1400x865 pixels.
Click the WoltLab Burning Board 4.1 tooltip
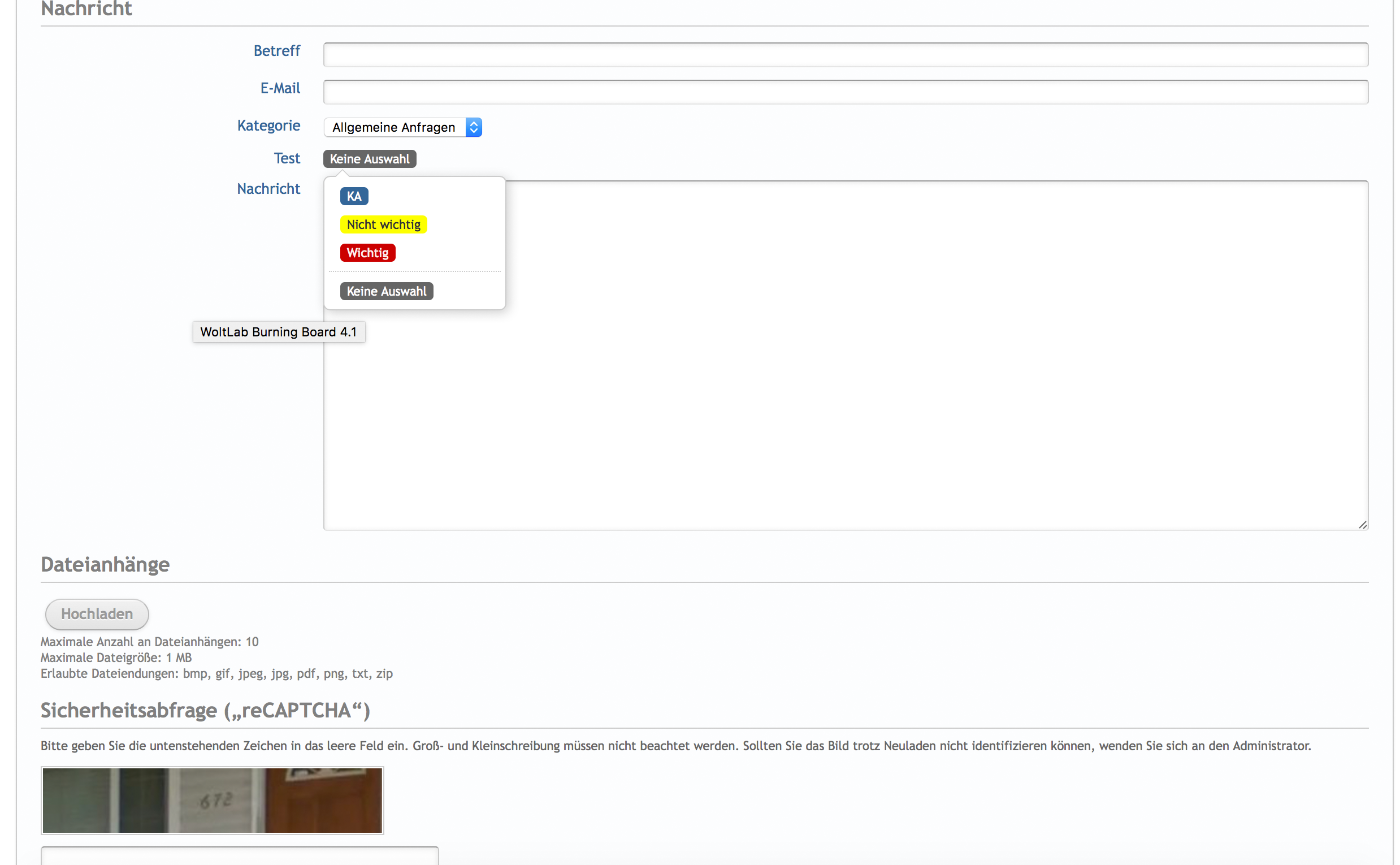point(279,332)
